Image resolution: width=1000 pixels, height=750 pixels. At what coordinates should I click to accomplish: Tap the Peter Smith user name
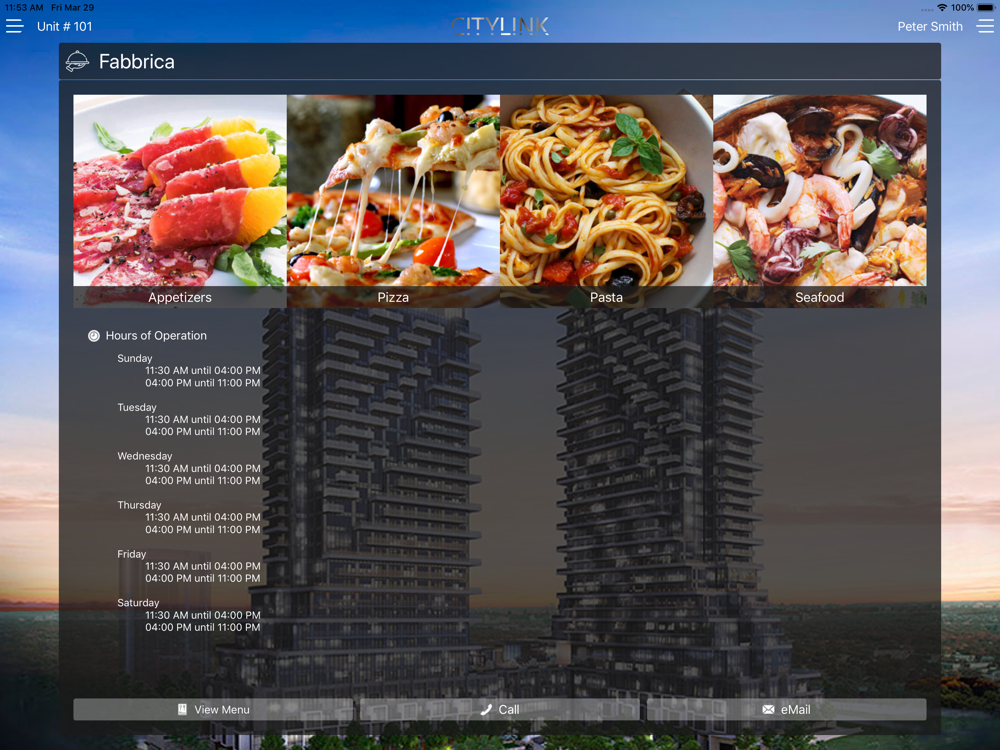click(x=930, y=26)
